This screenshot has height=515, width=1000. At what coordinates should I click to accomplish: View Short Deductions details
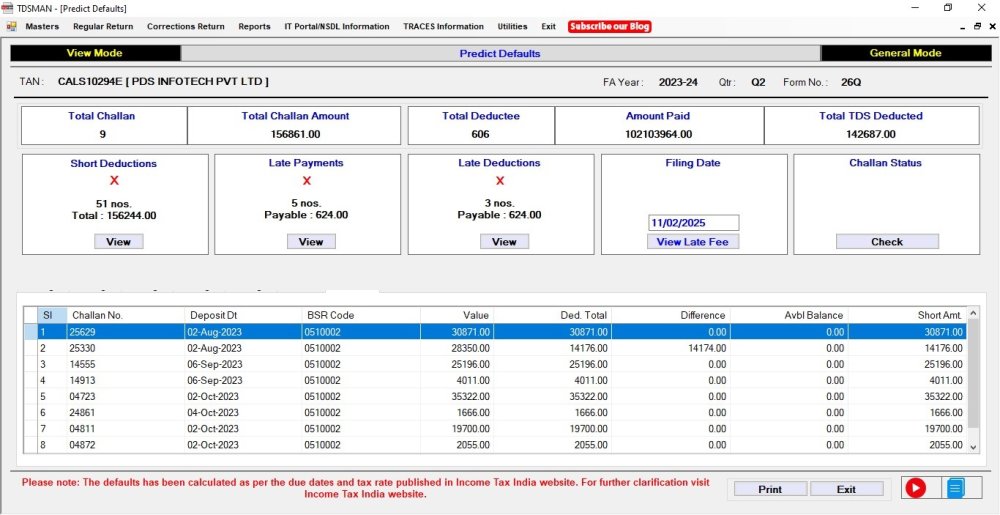click(x=119, y=242)
